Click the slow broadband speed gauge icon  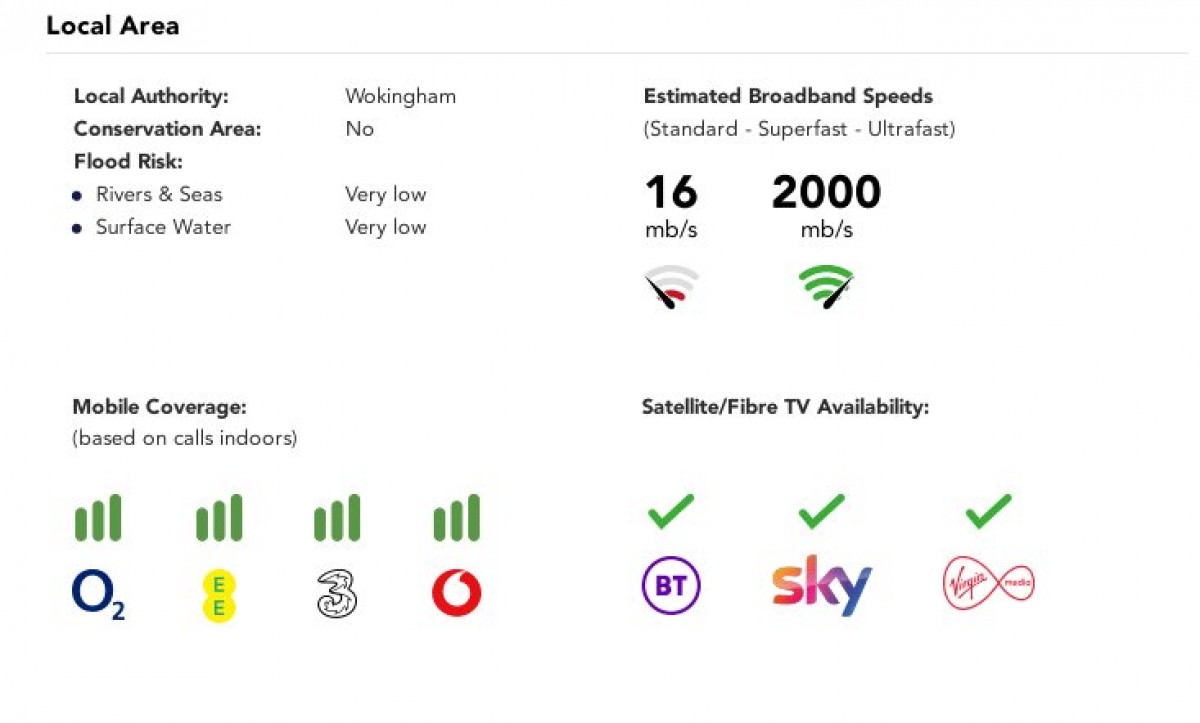pos(671,288)
